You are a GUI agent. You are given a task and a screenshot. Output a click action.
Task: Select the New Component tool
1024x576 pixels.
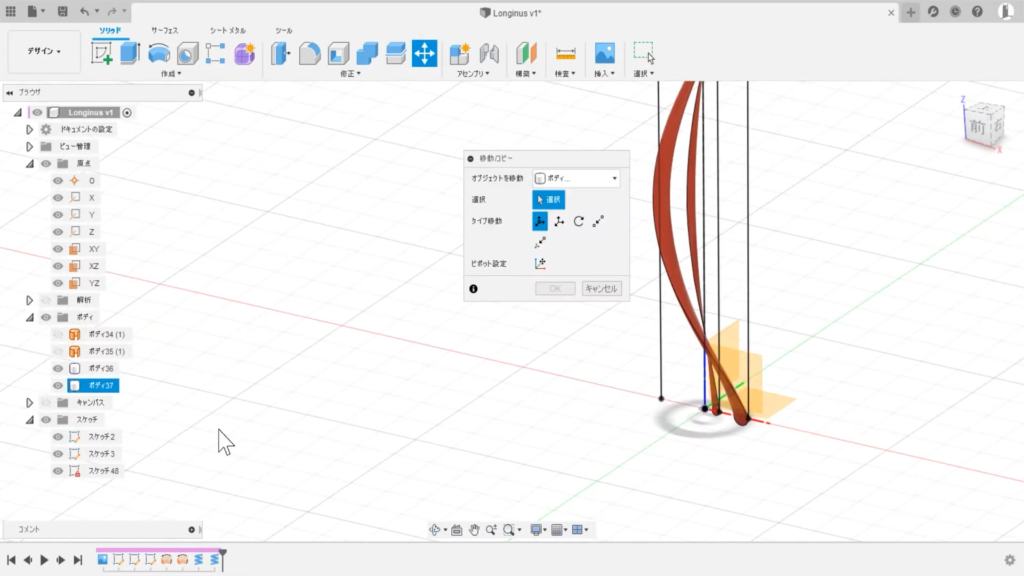[460, 54]
